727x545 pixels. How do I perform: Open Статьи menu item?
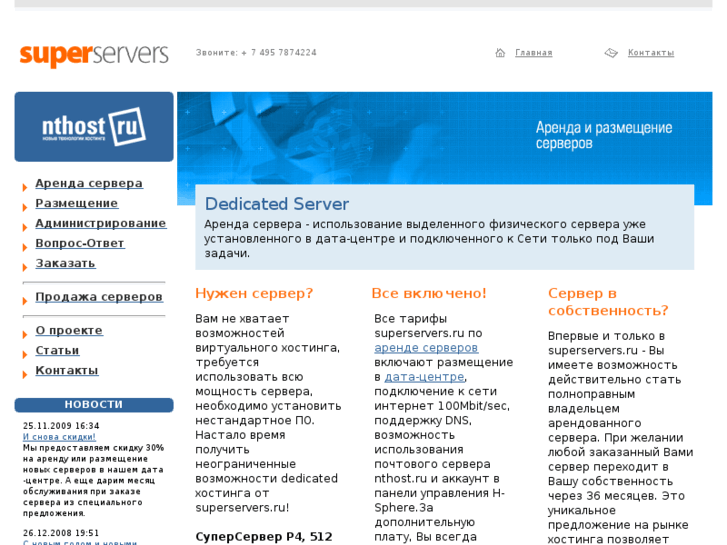tap(57, 350)
